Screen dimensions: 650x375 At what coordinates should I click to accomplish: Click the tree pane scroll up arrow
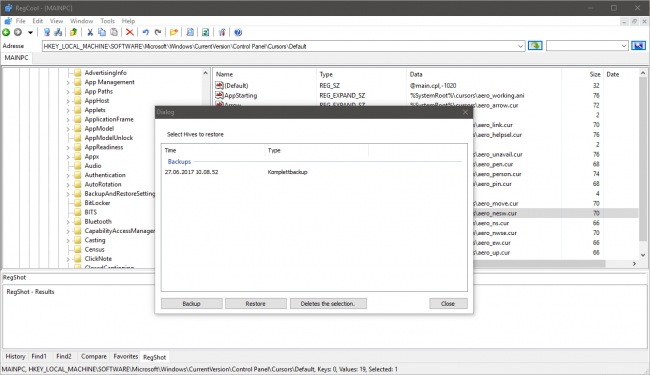coord(205,73)
